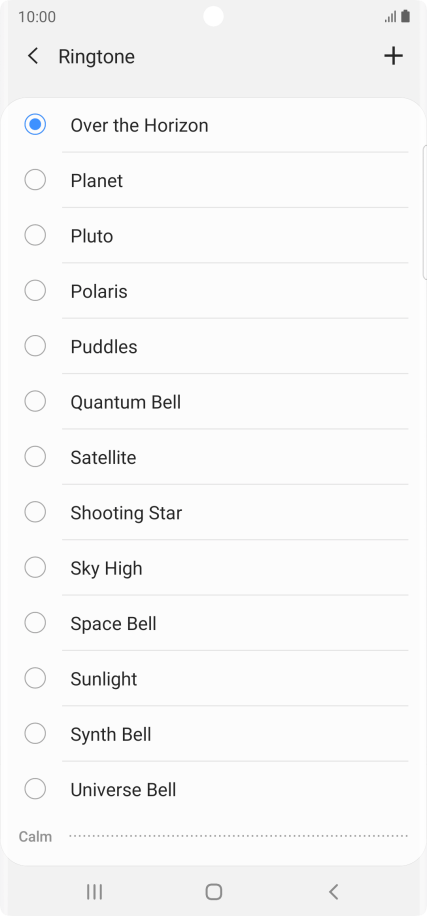Tap the Satellite ringtone label
The width and height of the screenshot is (427, 916).
(103, 457)
